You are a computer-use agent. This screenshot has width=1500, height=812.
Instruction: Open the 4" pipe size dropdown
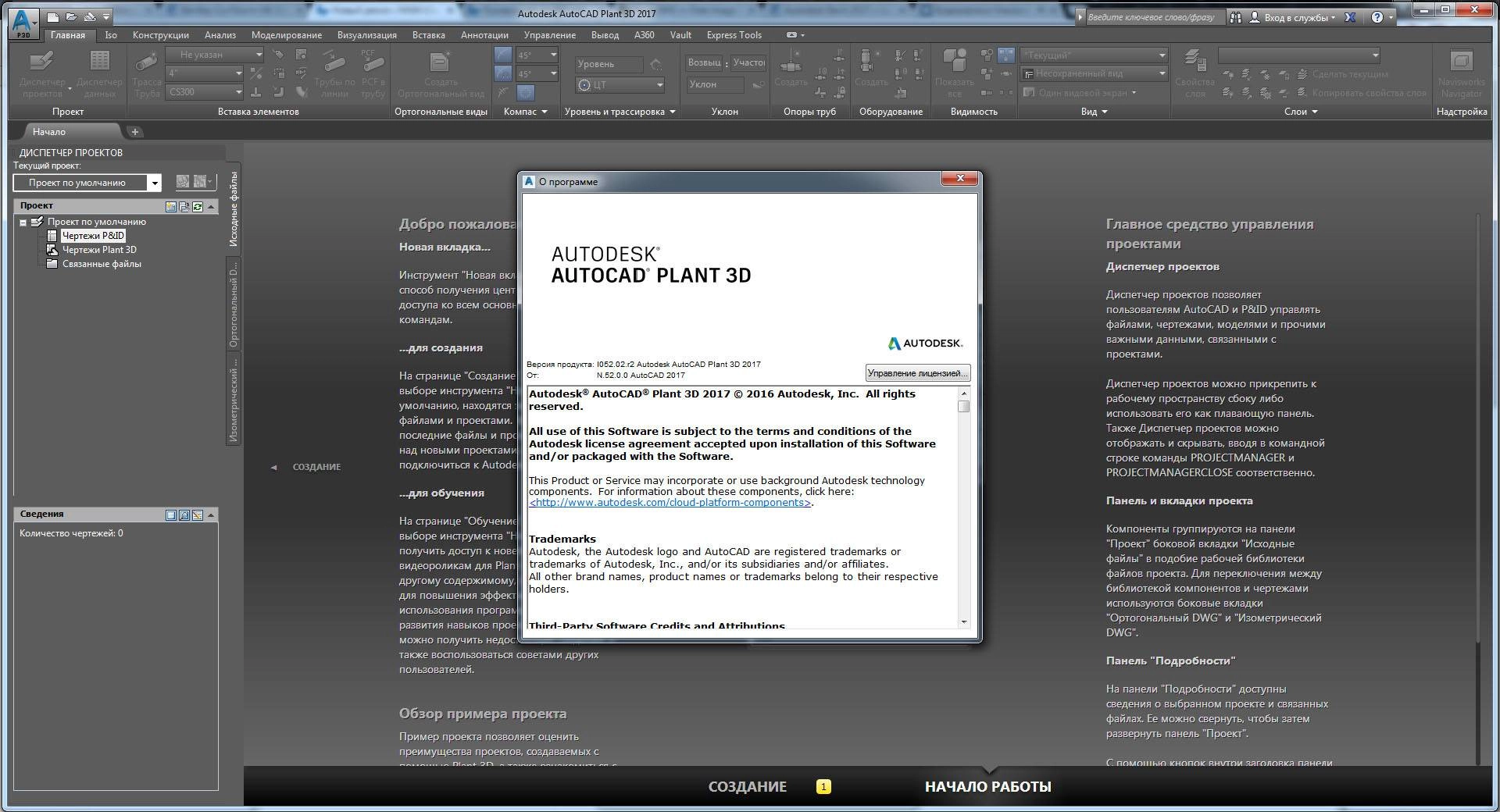[205, 73]
